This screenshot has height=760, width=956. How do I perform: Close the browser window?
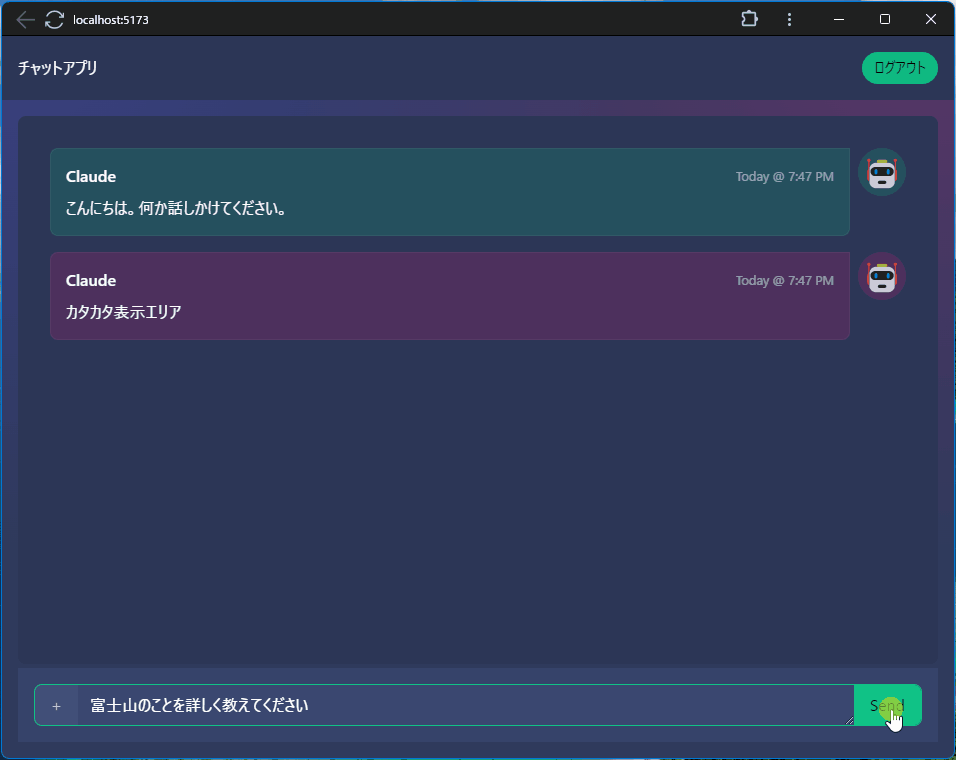931,19
